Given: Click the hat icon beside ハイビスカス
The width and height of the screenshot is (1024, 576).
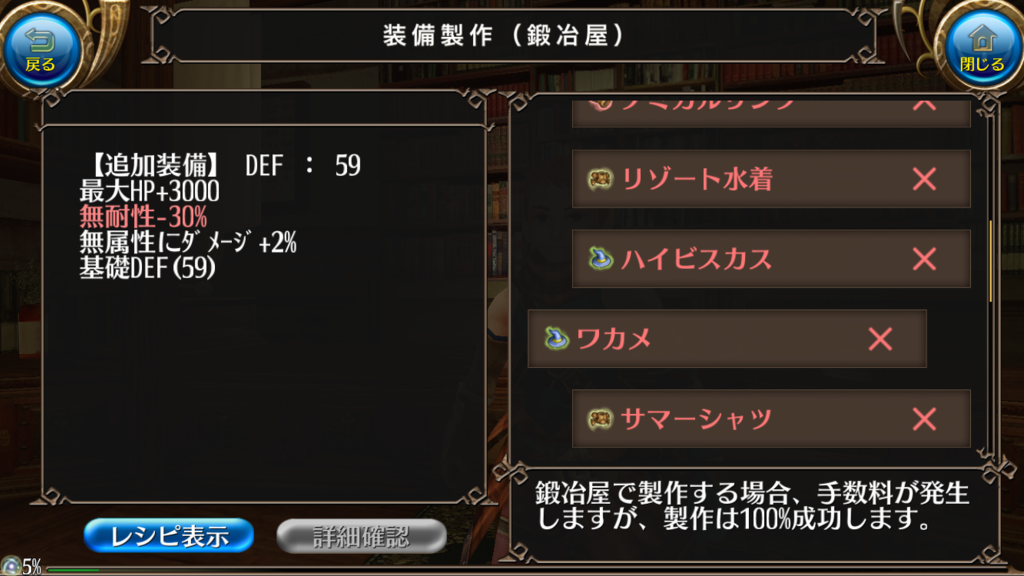Looking at the screenshot, I should (600, 259).
